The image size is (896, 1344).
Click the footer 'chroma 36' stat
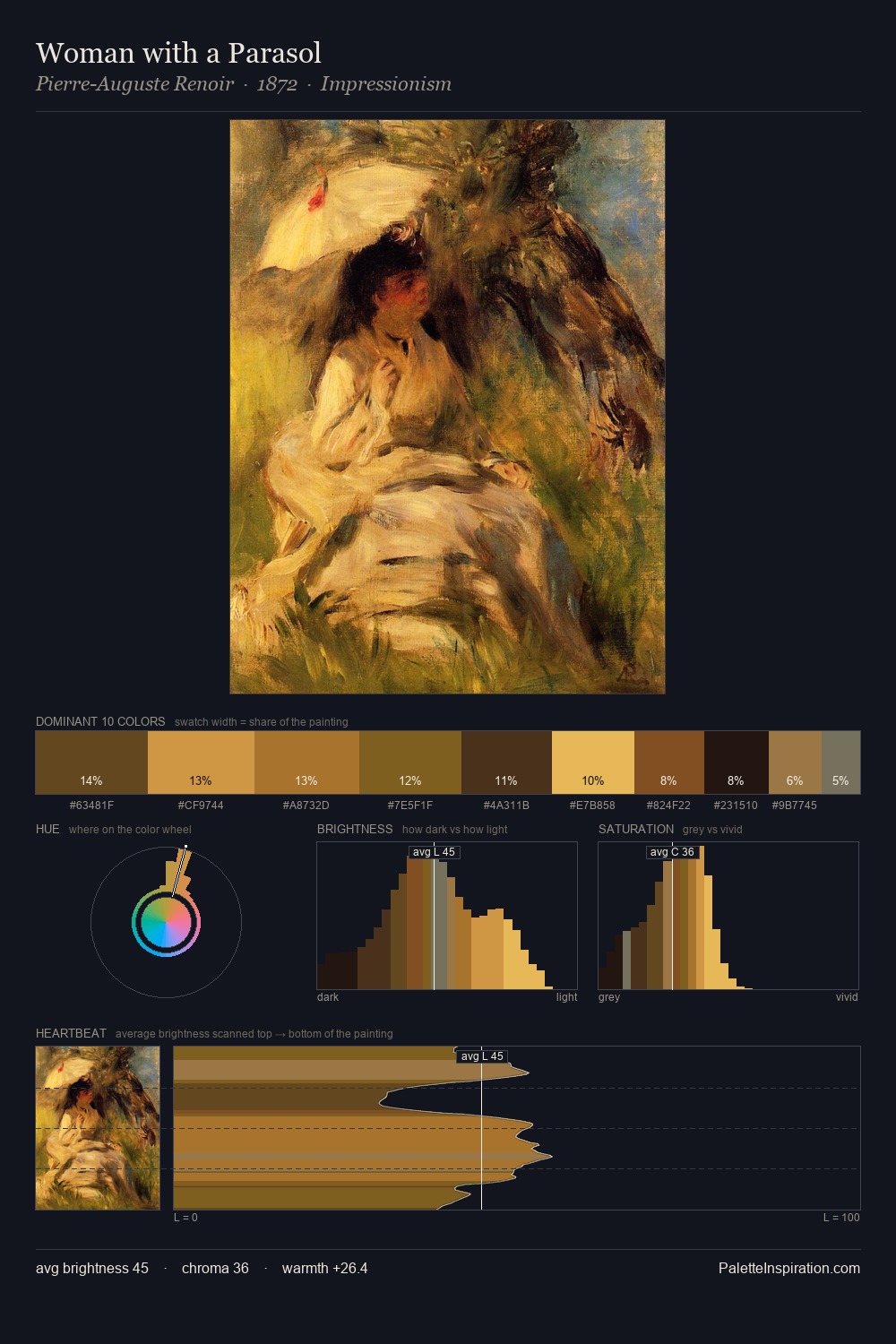pyautogui.click(x=215, y=1268)
